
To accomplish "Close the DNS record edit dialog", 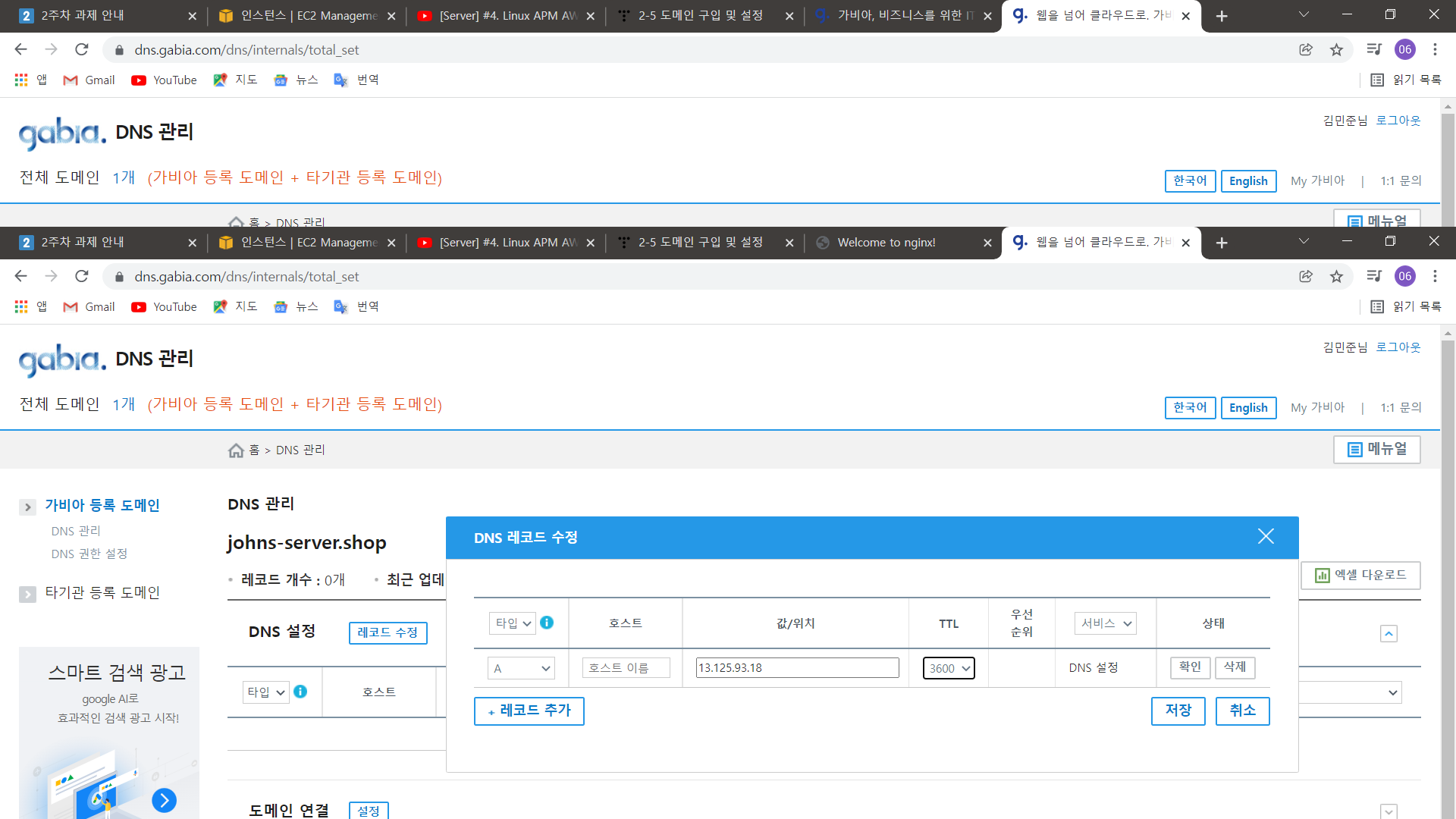I will point(1265,537).
